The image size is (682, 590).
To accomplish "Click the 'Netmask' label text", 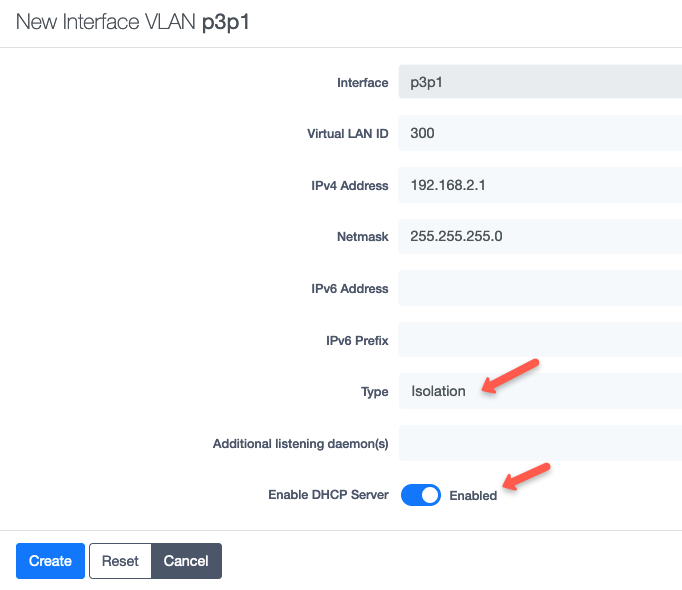I will coord(362,238).
